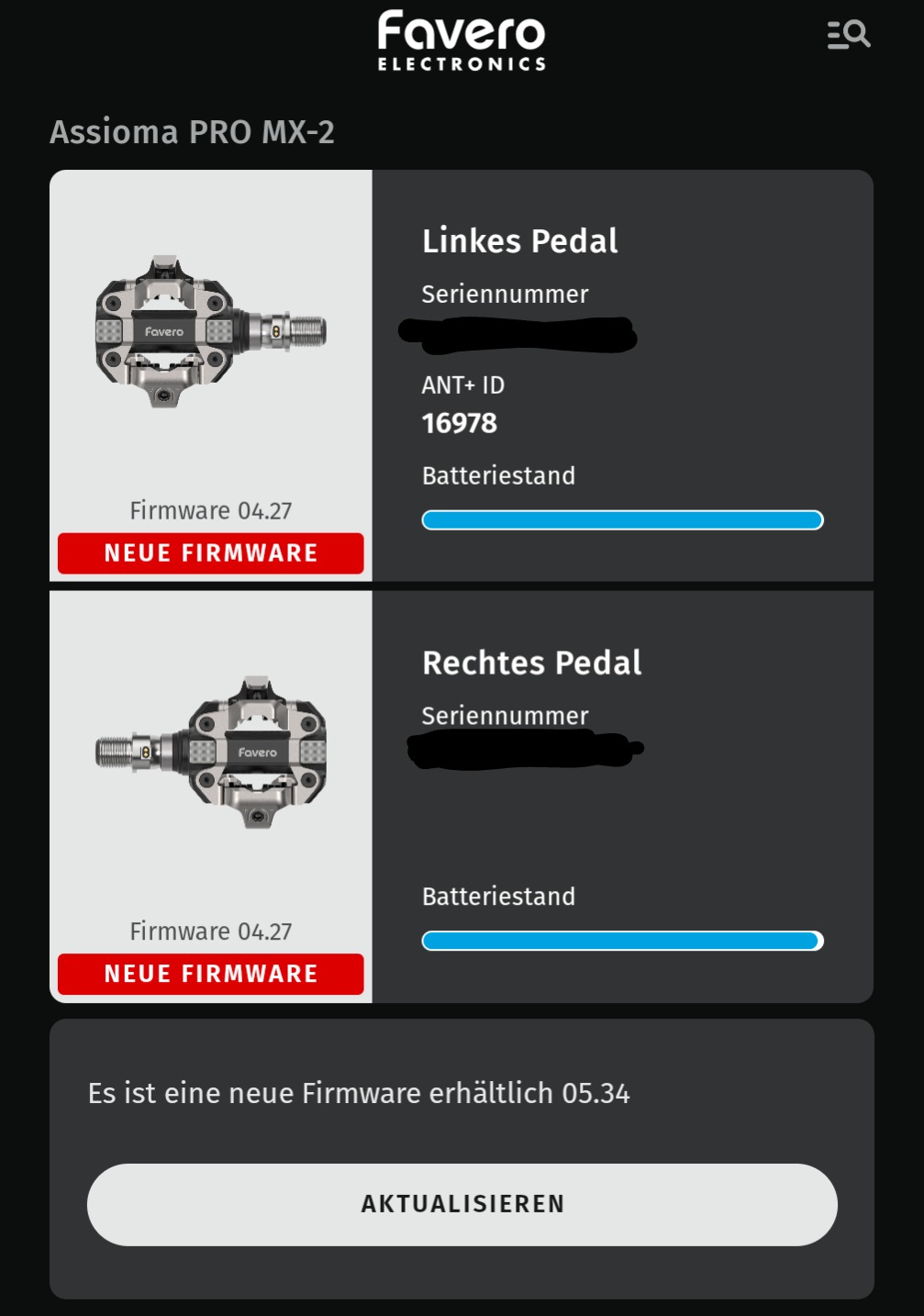Tap the left pedal Batteriestand label

(498, 475)
